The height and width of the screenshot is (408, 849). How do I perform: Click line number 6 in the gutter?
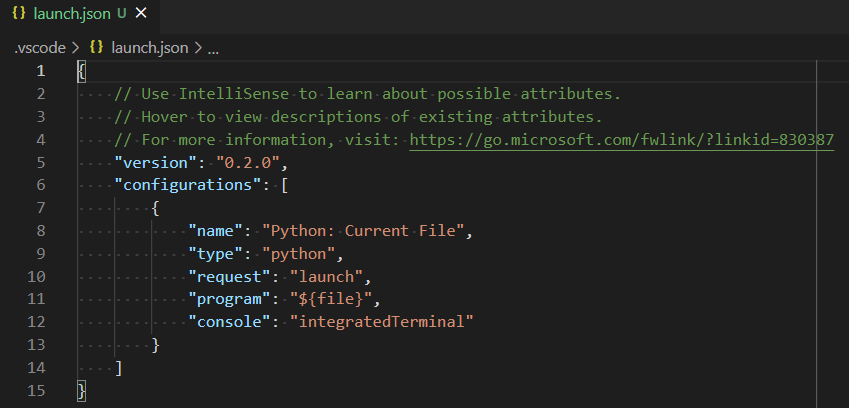pos(41,186)
